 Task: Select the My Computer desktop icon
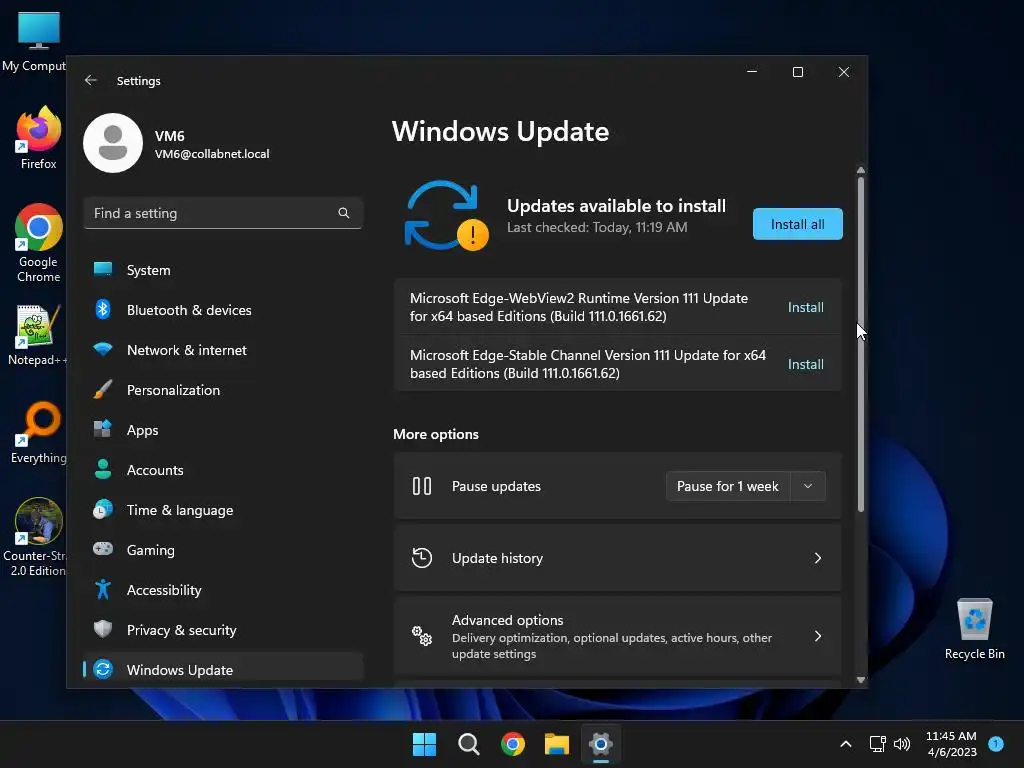(34, 42)
